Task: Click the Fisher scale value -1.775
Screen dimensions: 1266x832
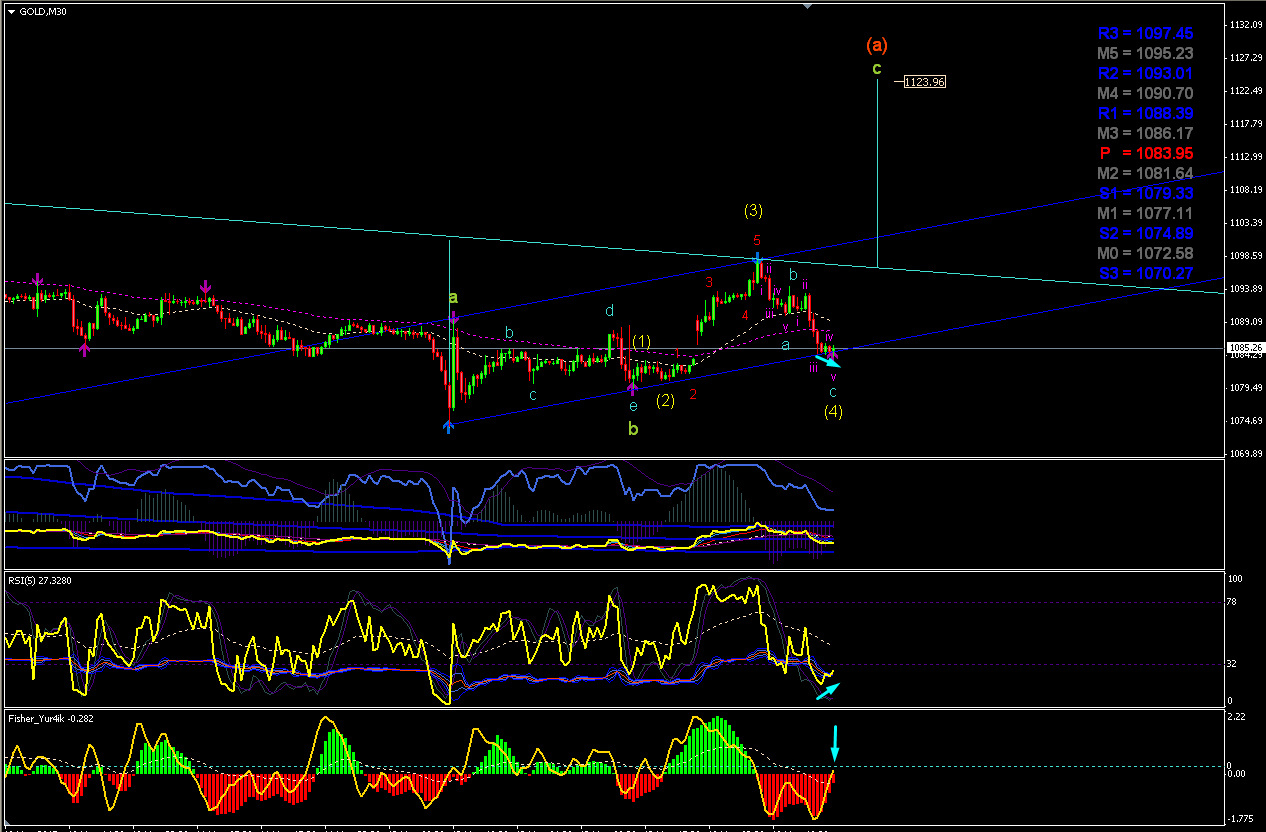Action: (1241, 818)
